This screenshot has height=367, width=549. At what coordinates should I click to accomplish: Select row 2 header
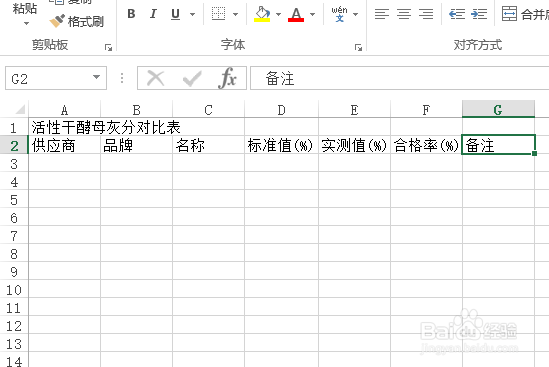click(14, 145)
